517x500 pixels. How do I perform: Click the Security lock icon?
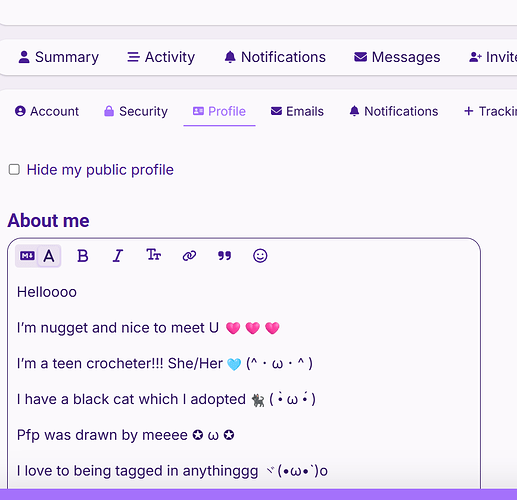click(109, 111)
